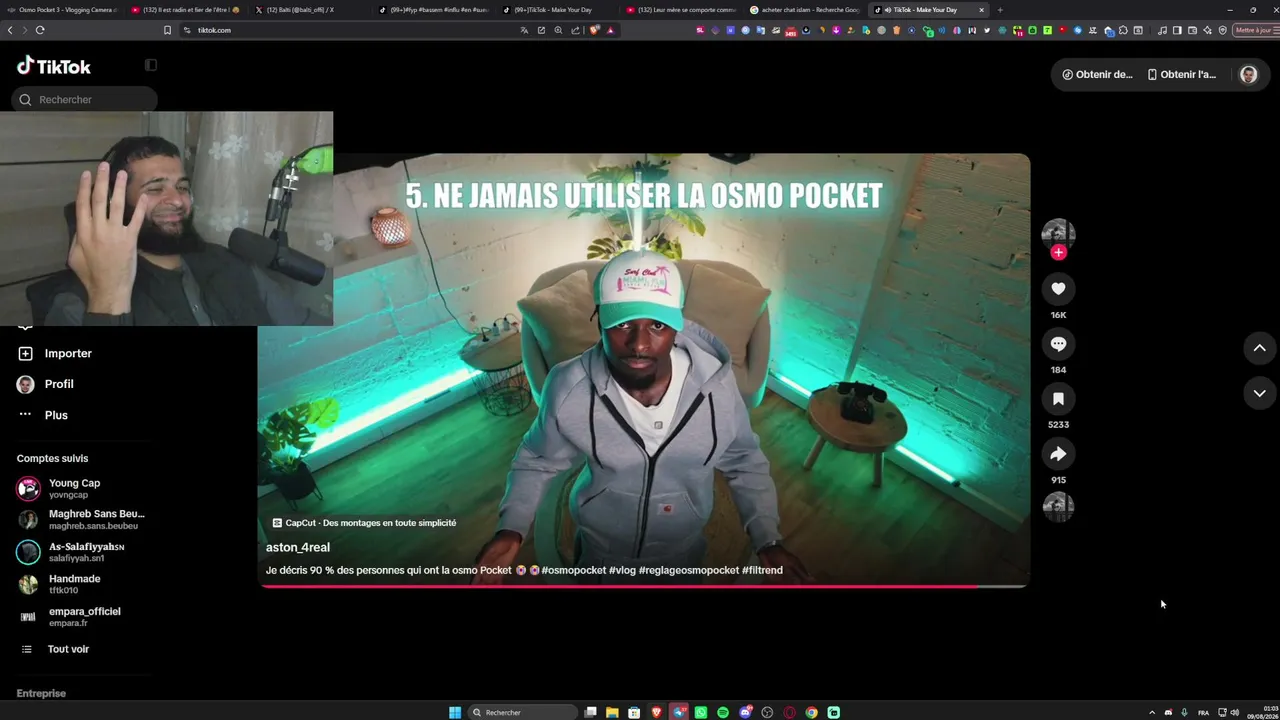Image resolution: width=1280 pixels, height=720 pixels.
Task: Like the video with the heart icon
Action: click(1058, 289)
